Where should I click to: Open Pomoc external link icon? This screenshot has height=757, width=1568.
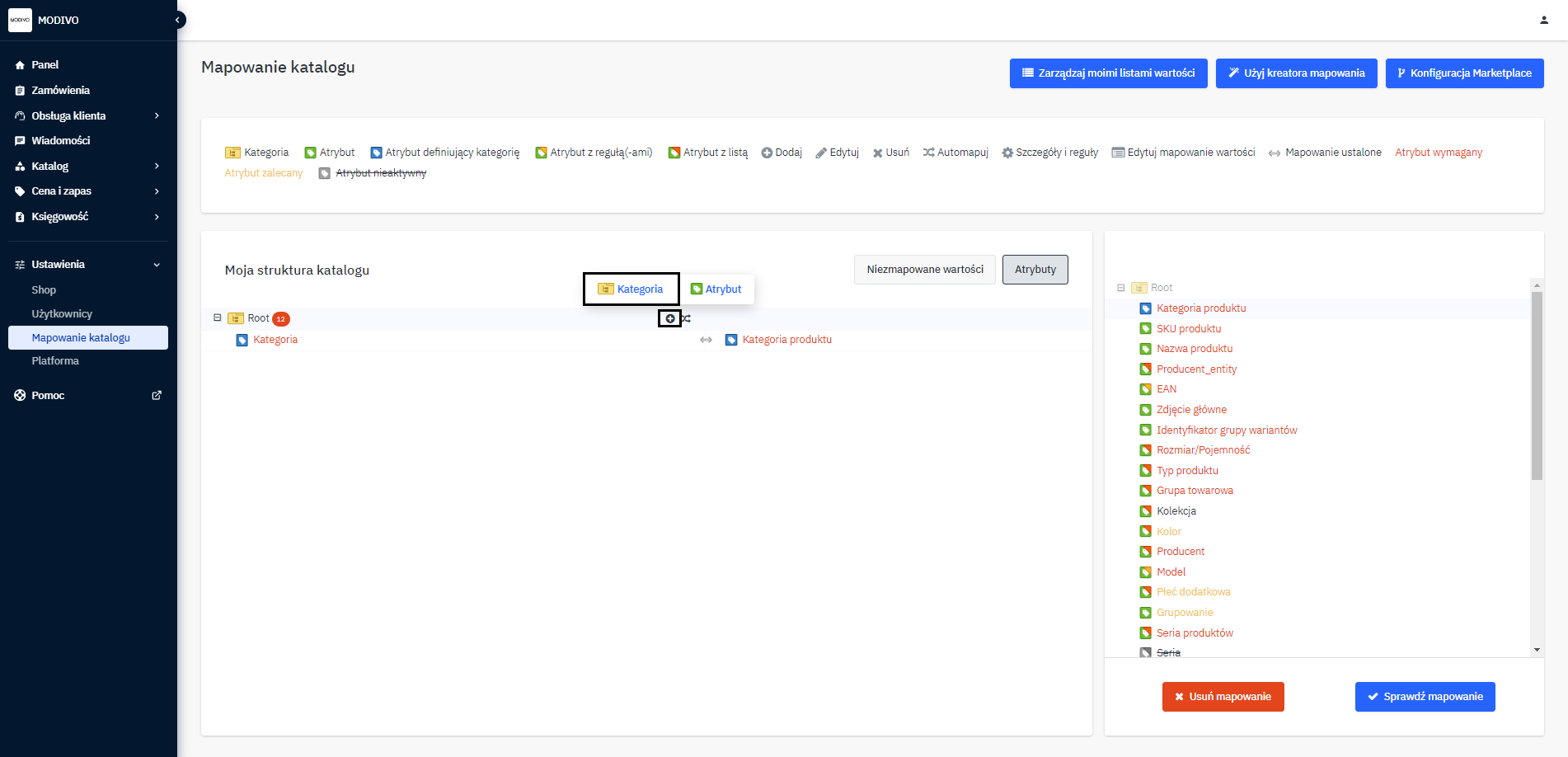click(157, 396)
